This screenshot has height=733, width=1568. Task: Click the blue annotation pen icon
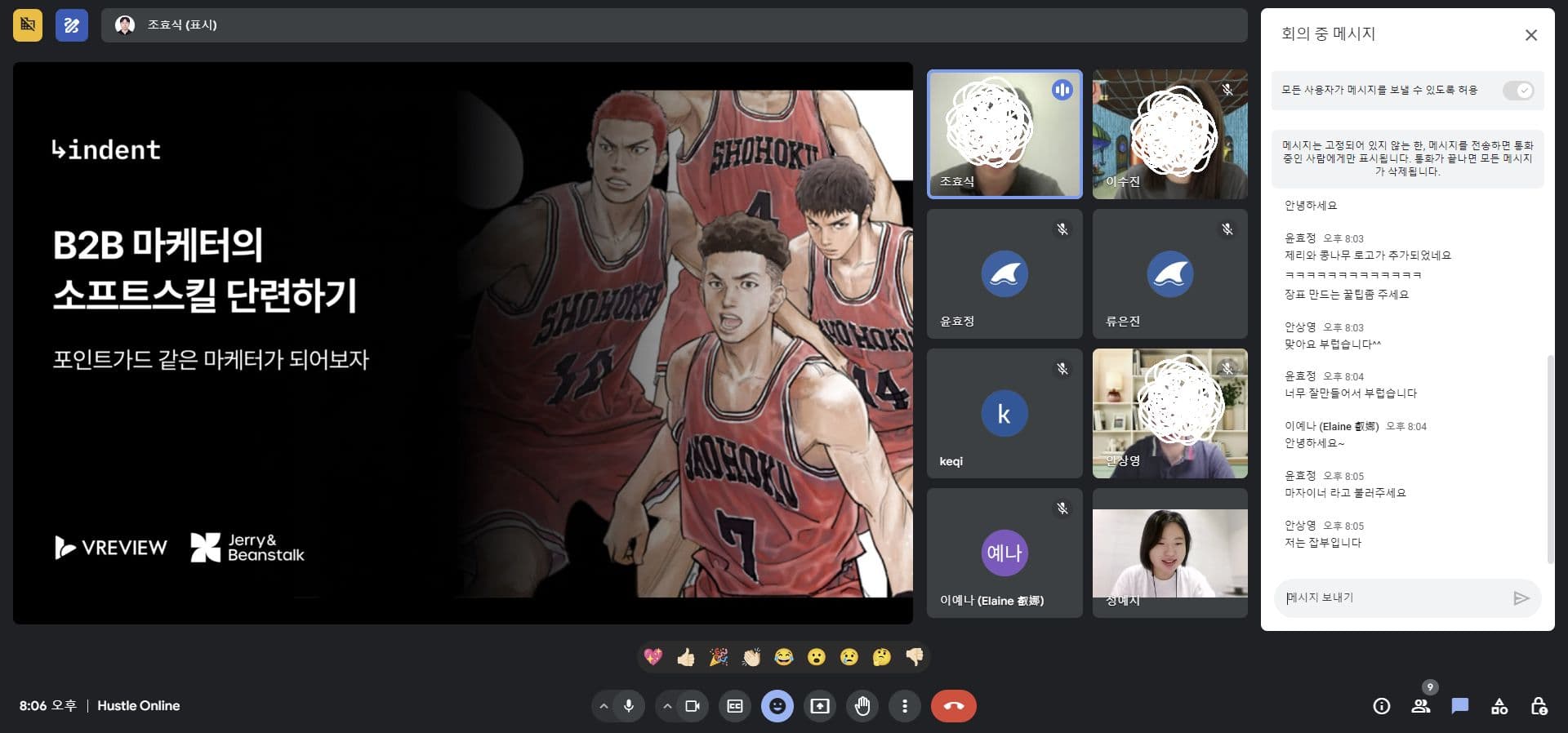72,25
